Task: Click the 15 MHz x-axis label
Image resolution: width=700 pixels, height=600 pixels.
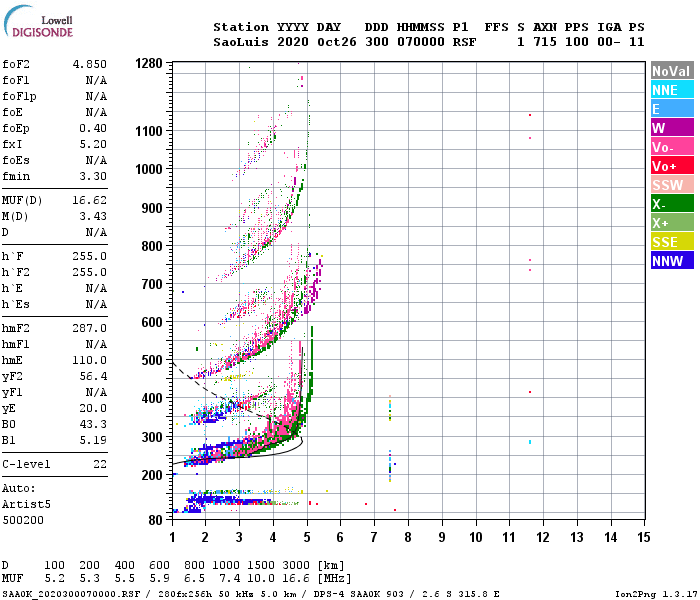Action: 644,537
